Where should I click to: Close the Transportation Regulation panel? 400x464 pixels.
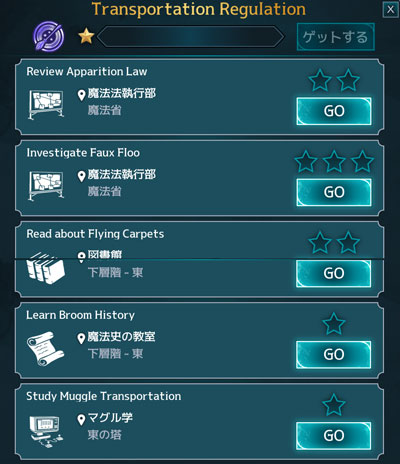pyautogui.click(x=390, y=10)
